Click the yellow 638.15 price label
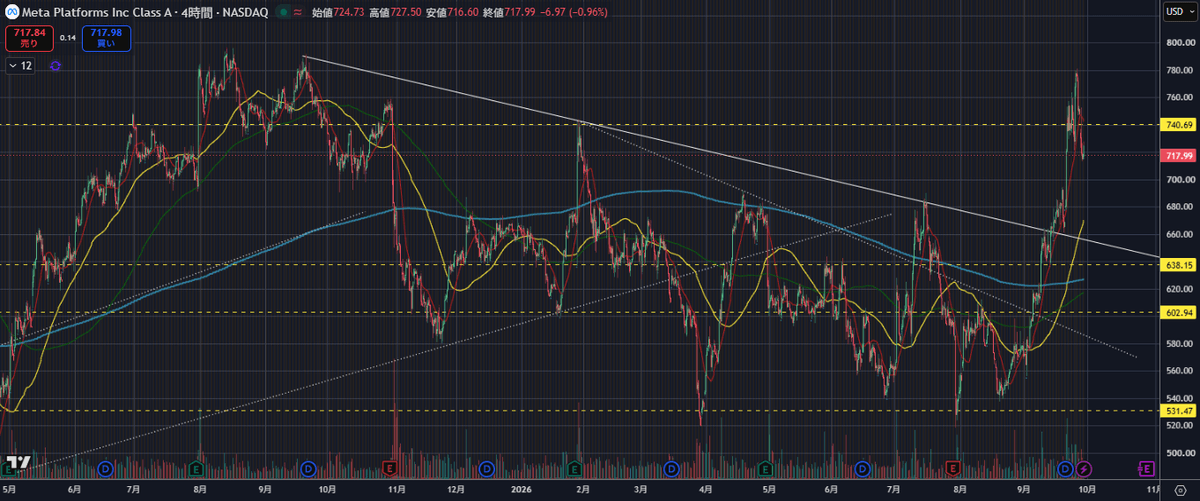1200x501 pixels. tap(1180, 265)
